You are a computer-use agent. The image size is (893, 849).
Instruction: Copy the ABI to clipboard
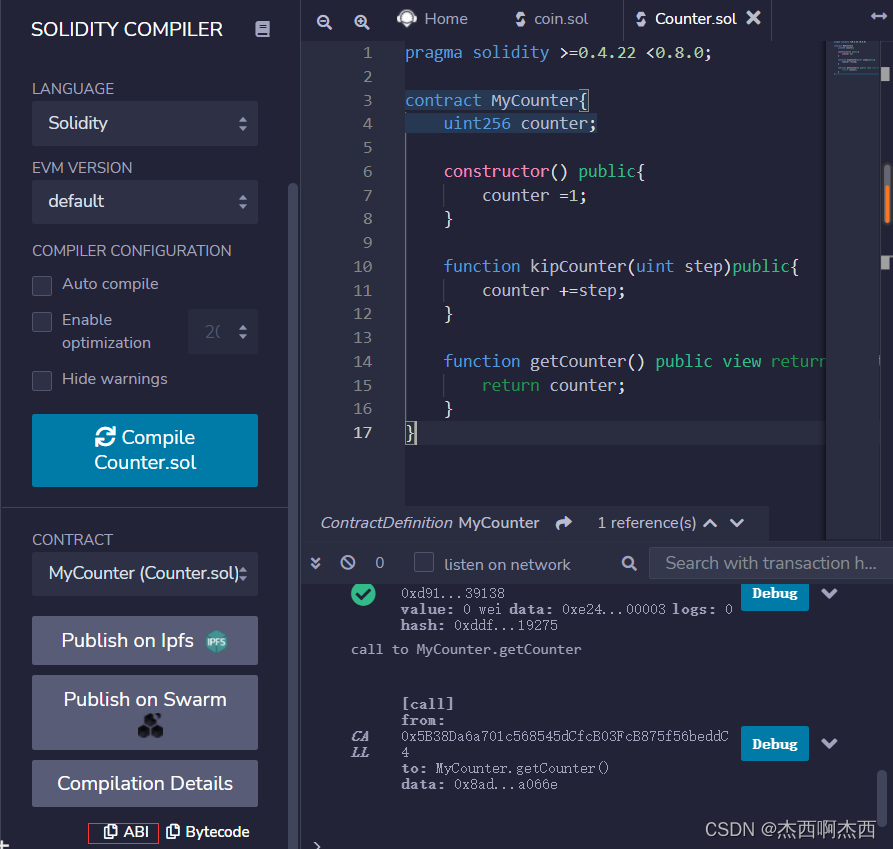coord(124,832)
